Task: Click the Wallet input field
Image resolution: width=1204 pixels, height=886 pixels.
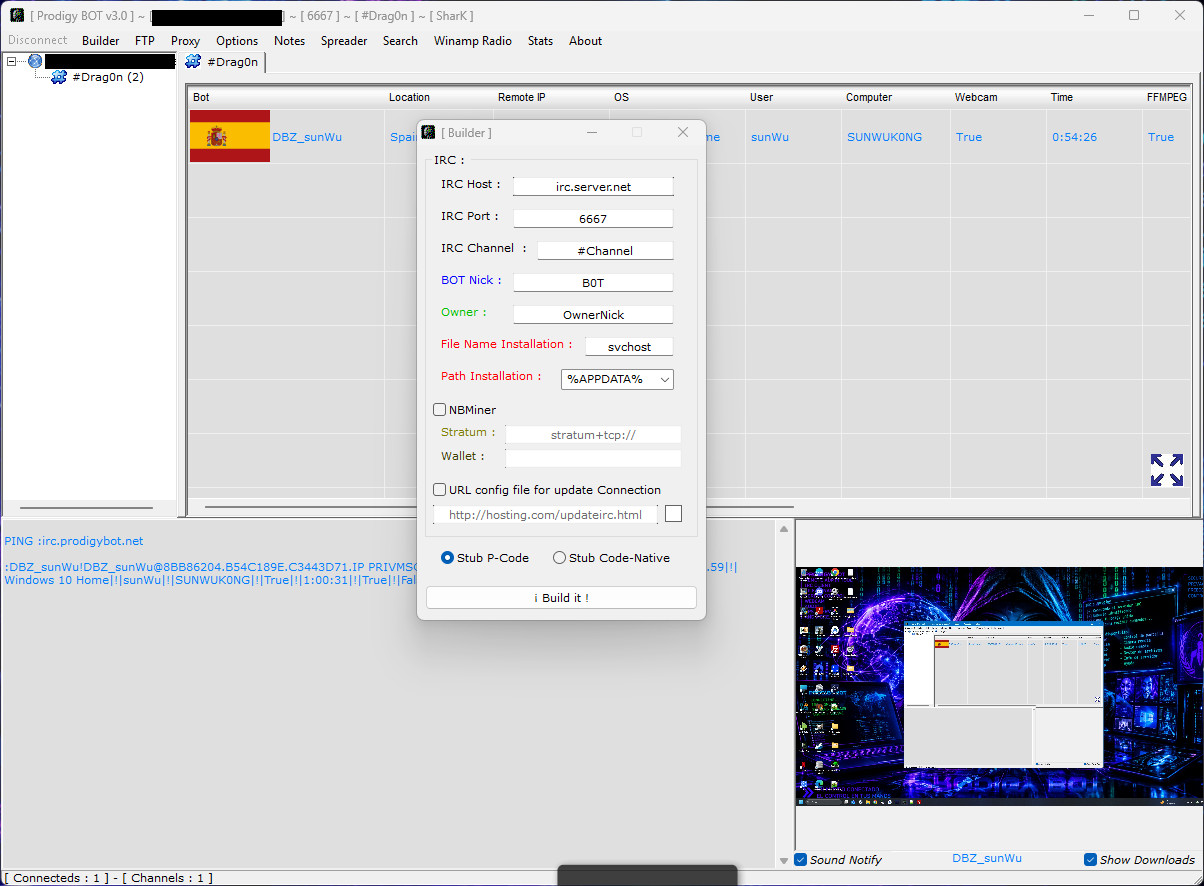Action: pos(593,458)
